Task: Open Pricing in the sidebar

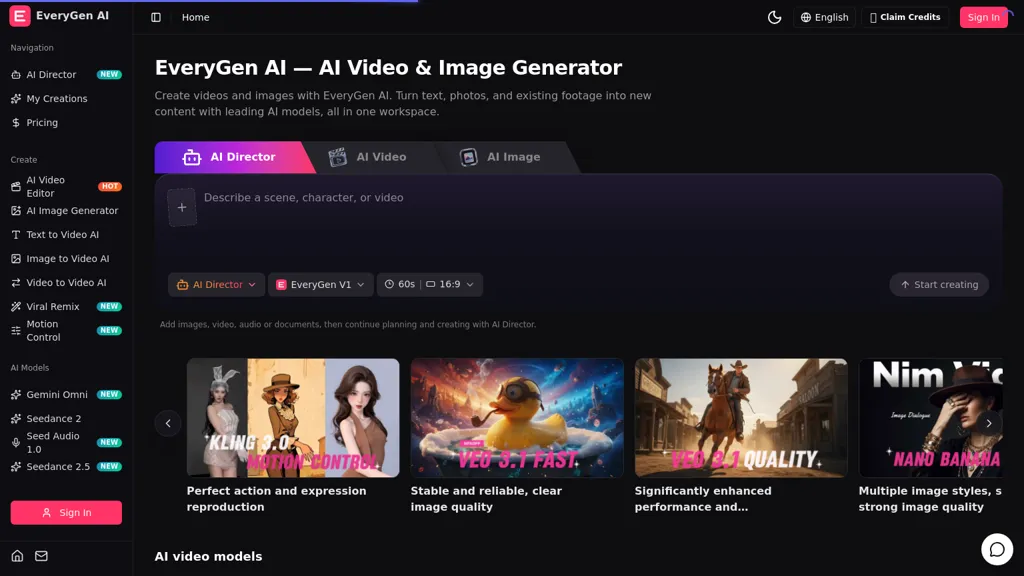Action: (66, 123)
